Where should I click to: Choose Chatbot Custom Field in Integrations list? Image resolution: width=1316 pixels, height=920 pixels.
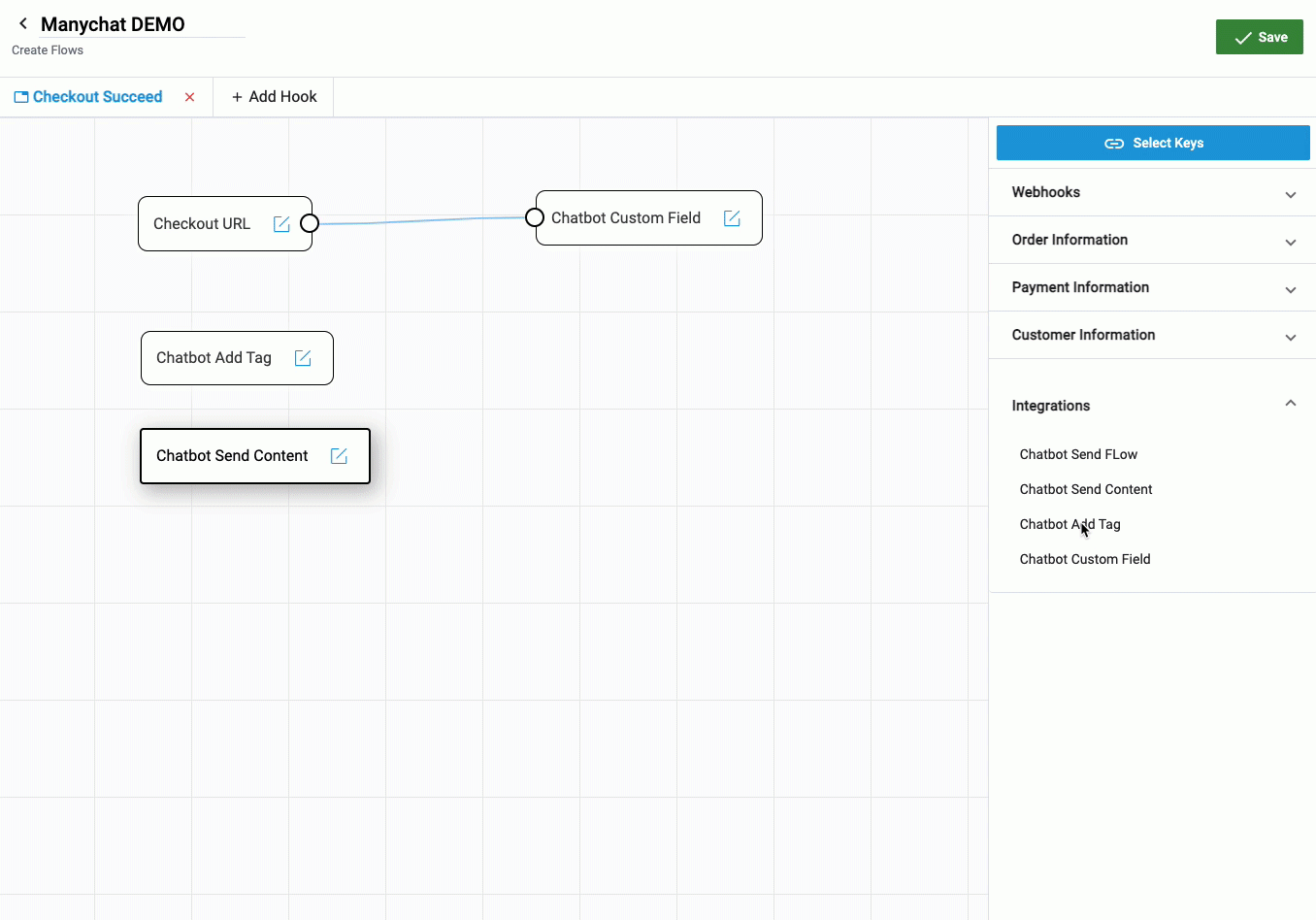click(x=1085, y=559)
